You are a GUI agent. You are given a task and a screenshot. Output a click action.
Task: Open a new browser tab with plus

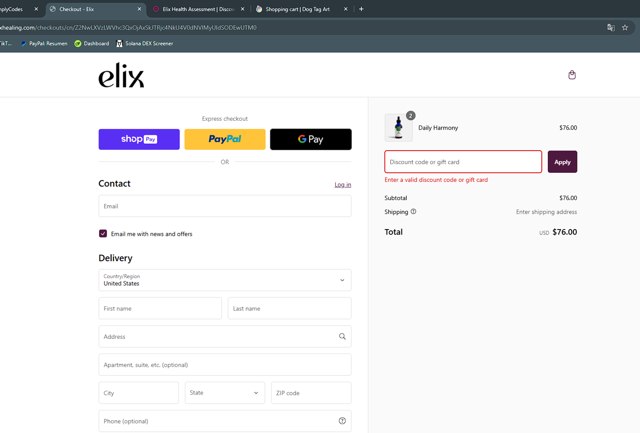(x=361, y=9)
